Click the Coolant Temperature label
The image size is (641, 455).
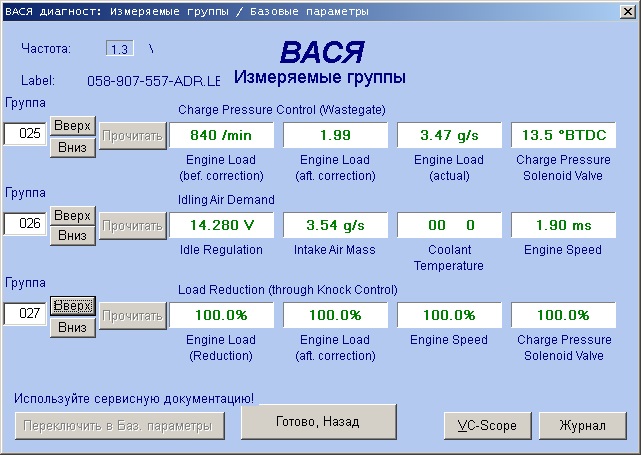[x=449, y=258]
